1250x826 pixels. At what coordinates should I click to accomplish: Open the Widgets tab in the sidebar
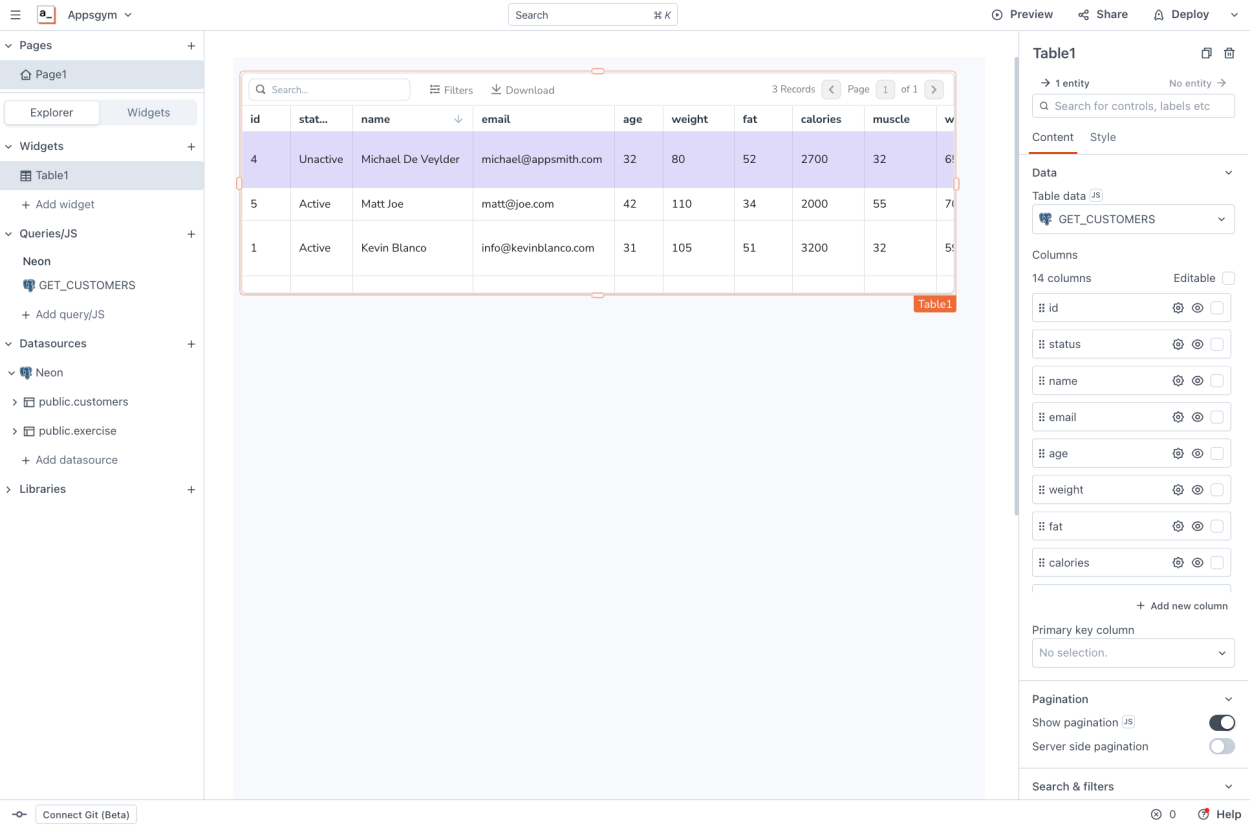click(148, 112)
